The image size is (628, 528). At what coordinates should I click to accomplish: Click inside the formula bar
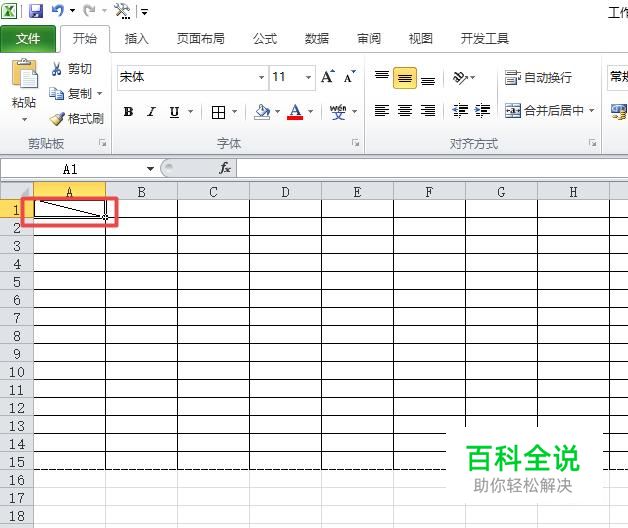(432, 168)
